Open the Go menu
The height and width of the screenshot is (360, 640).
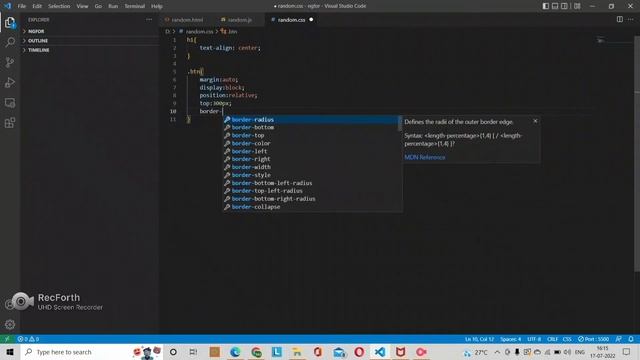click(x=98, y=6)
